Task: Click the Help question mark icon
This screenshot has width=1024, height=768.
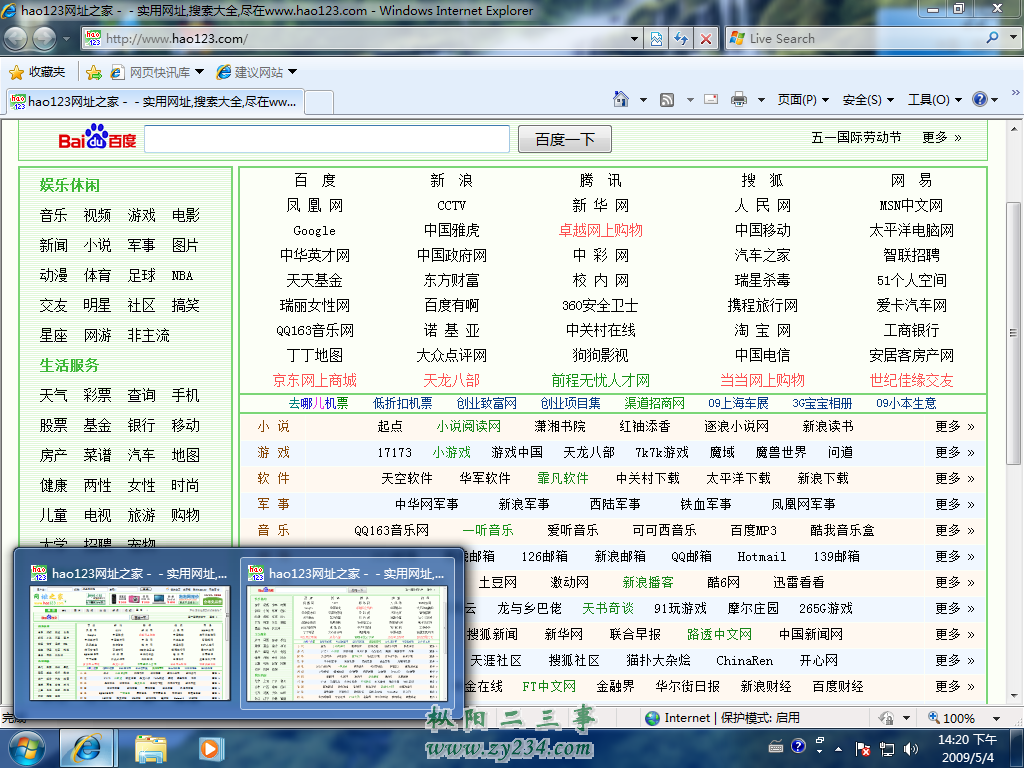Action: pos(980,99)
